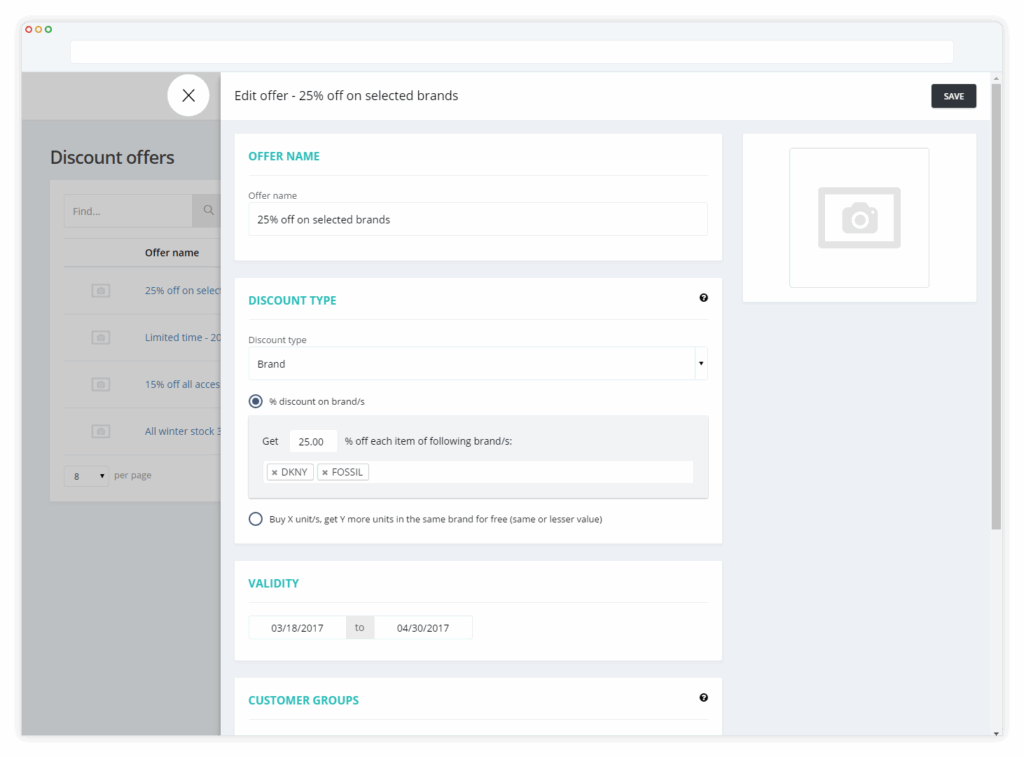Screen dimensions: 1024x757
Task: Open 15% off all accessories offer link
Action: pos(182,385)
